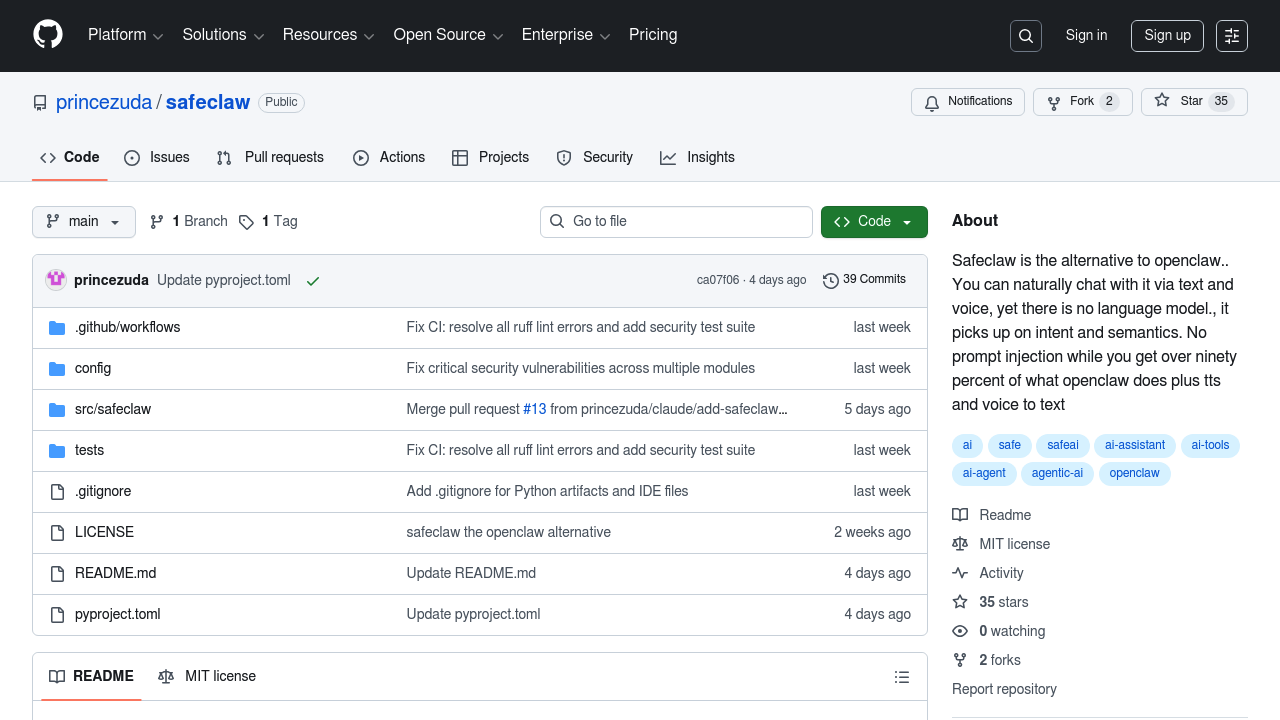Expand the main branch dropdown
Screen dimensions: 1280x720
84,222
